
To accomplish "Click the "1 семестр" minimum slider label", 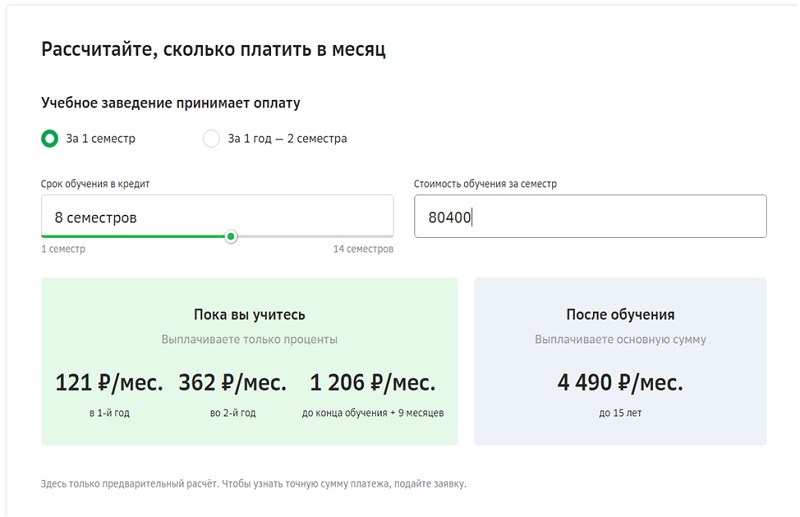I will tap(63, 249).
